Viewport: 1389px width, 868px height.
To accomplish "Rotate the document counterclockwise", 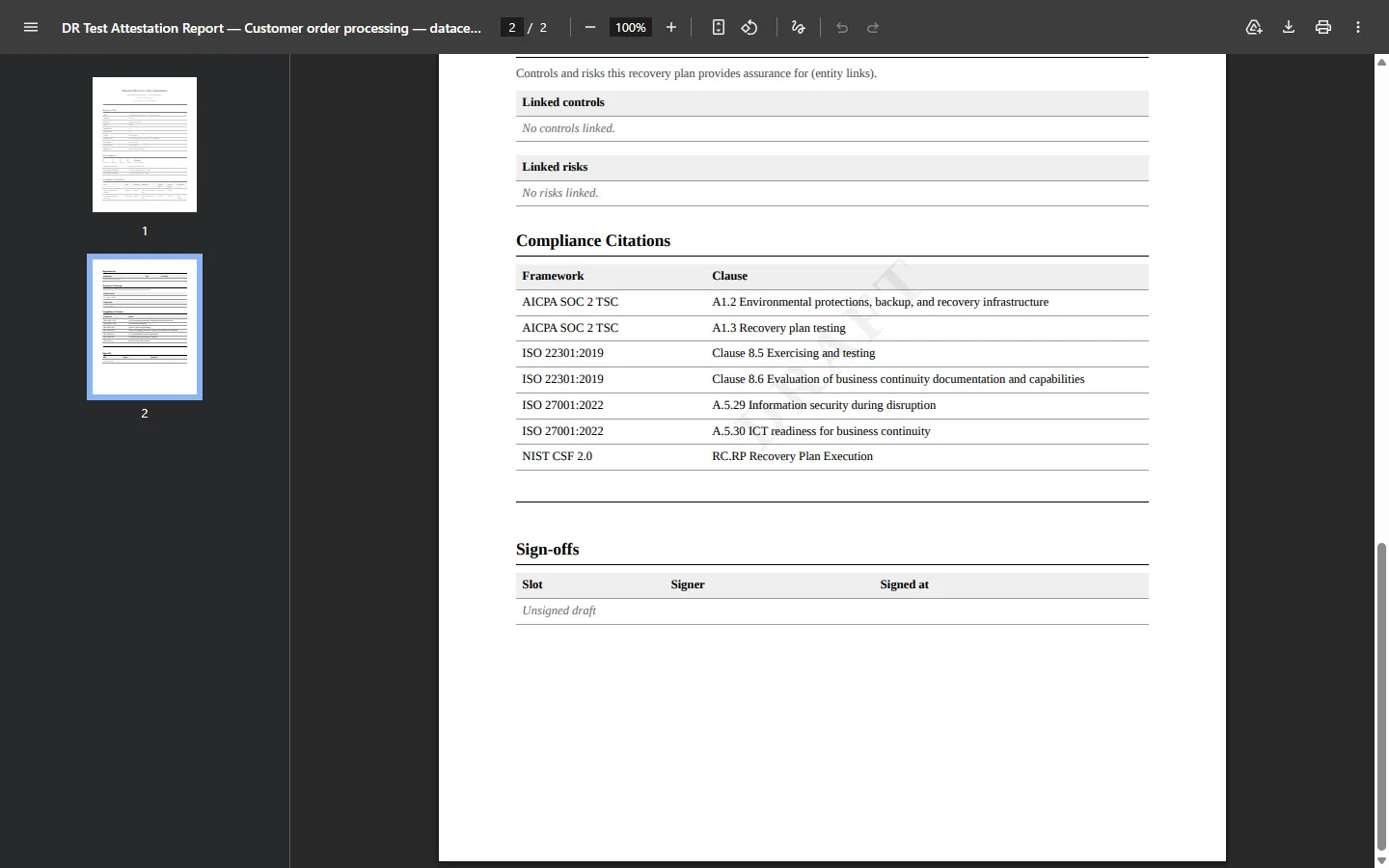I will pos(749,27).
